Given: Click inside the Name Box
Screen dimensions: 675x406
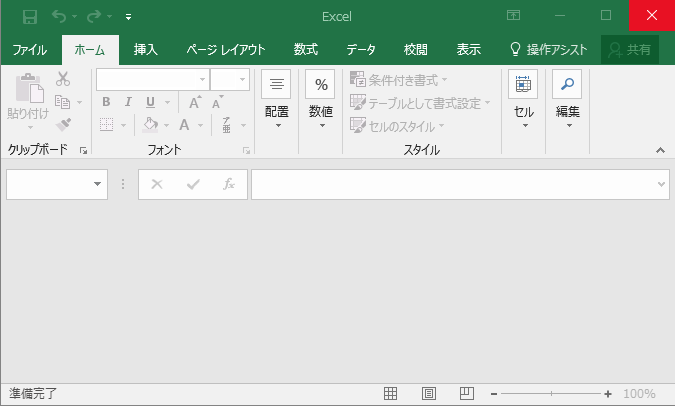Looking at the screenshot, I should point(48,184).
